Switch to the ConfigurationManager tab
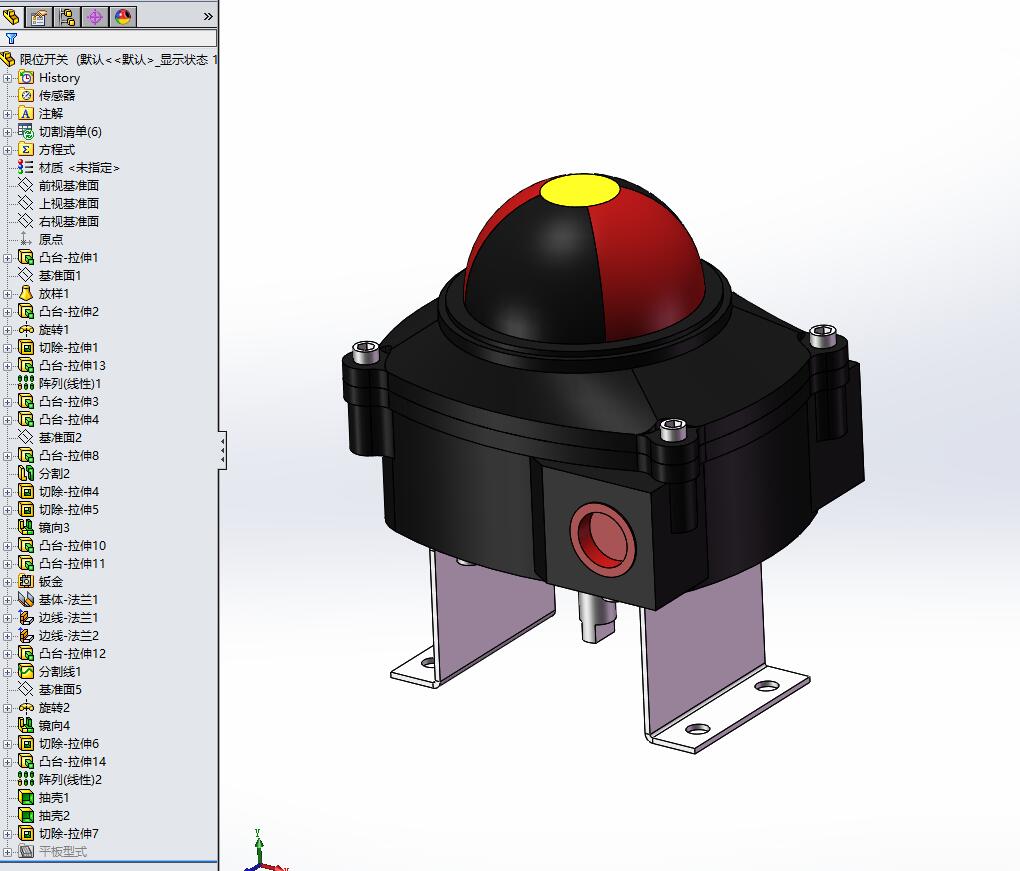Image resolution: width=1020 pixels, height=871 pixels. point(67,17)
